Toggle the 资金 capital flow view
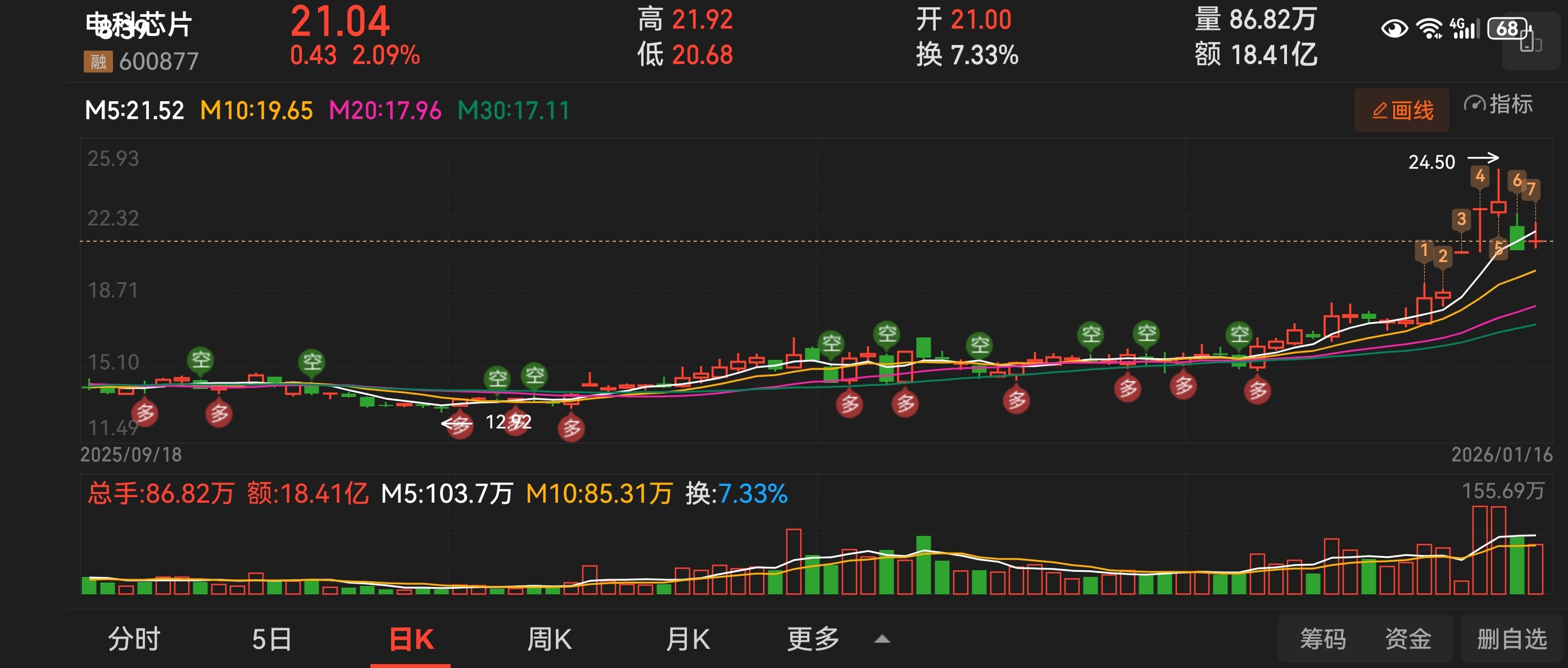Viewport: 1568px width, 668px height. tap(1407, 639)
